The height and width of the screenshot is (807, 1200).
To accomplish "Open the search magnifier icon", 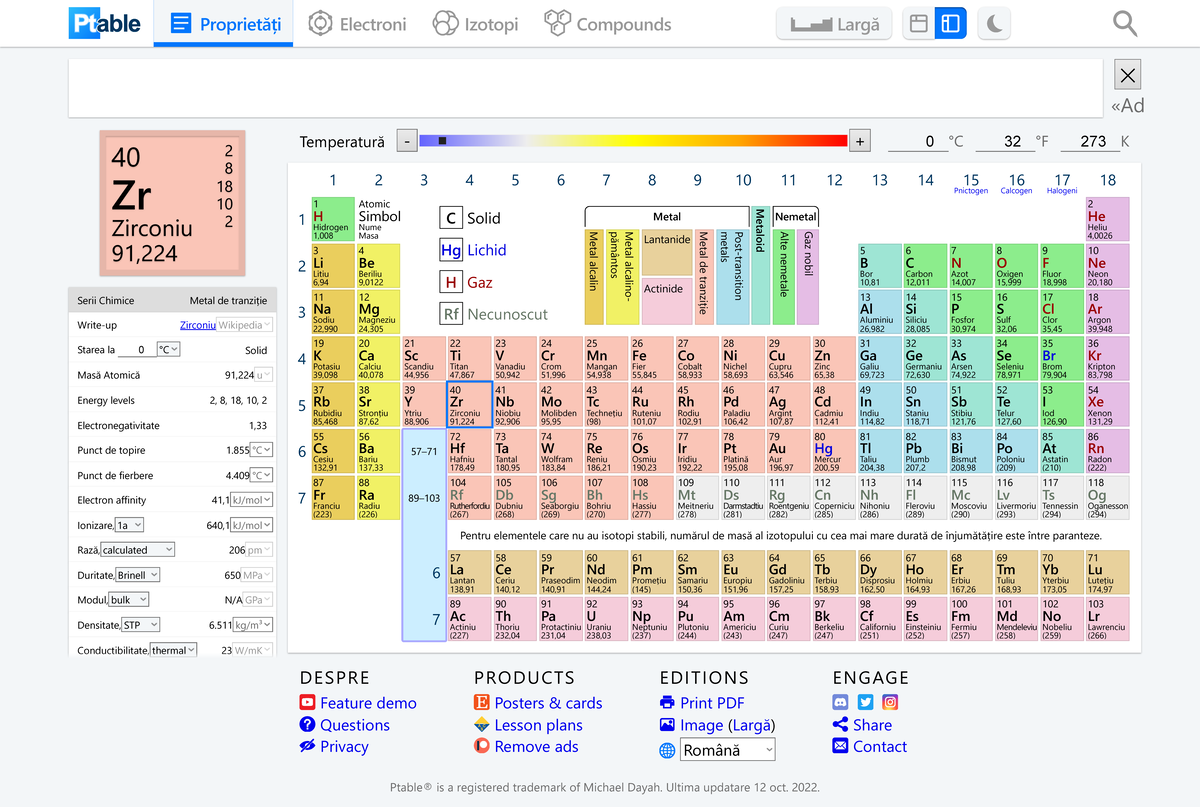I will tap(1125, 23).
